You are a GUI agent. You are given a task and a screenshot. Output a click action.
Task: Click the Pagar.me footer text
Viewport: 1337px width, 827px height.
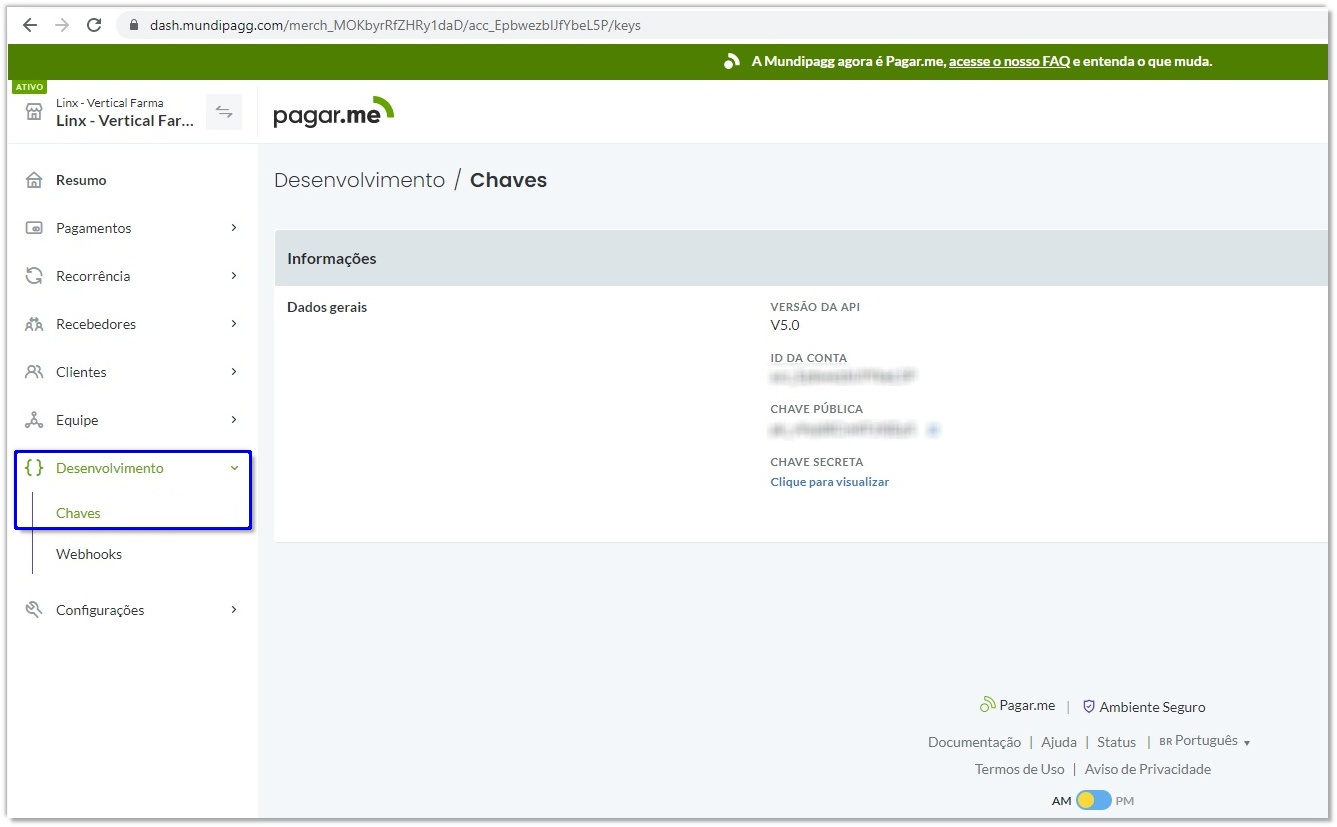1027,705
